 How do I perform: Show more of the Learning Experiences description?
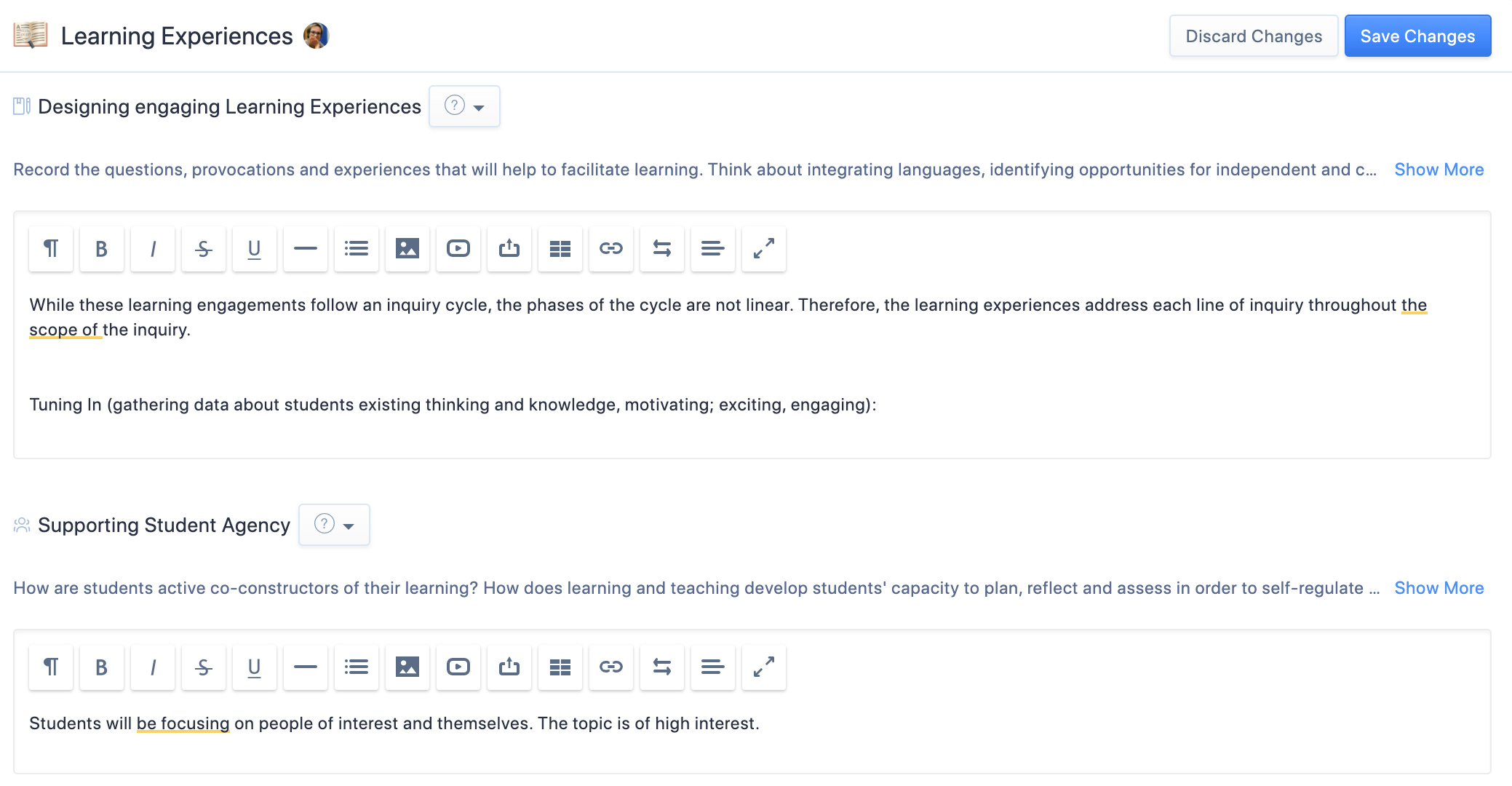pyautogui.click(x=1439, y=170)
